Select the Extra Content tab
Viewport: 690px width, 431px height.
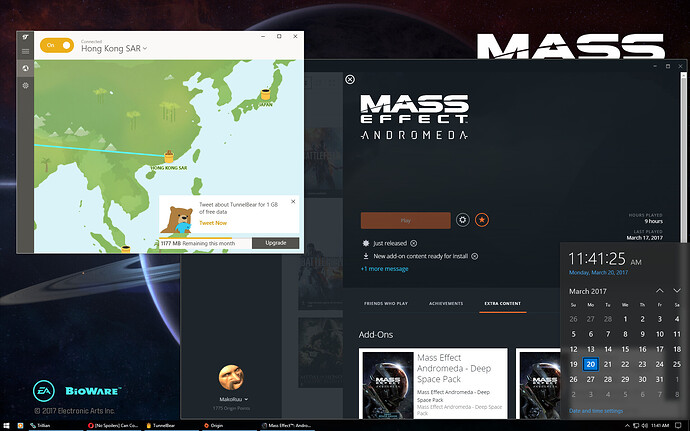503,303
